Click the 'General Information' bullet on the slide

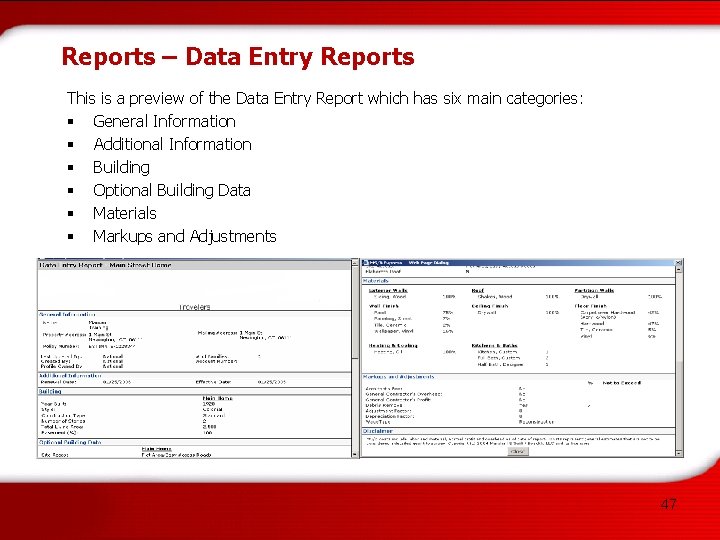coord(164,121)
